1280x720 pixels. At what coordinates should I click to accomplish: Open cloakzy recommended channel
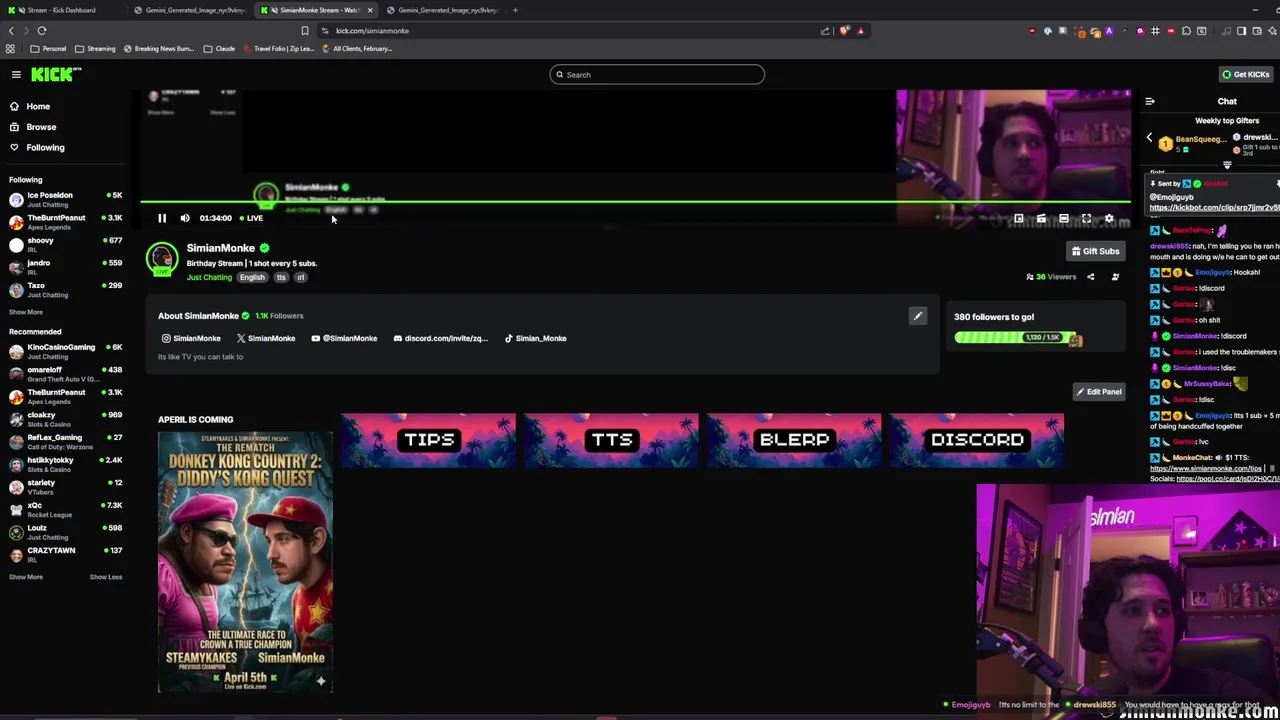pos(65,419)
